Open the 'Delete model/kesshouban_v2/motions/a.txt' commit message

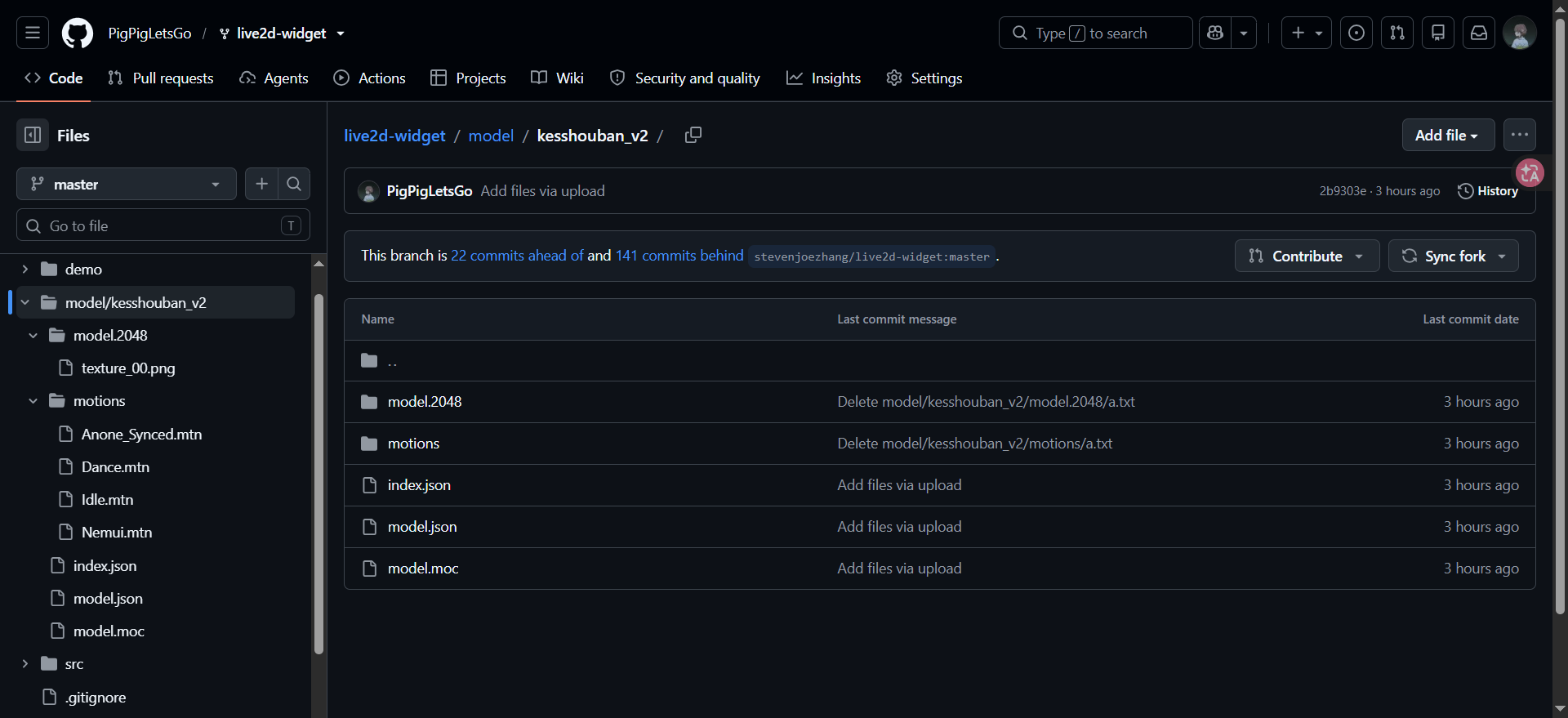click(974, 444)
